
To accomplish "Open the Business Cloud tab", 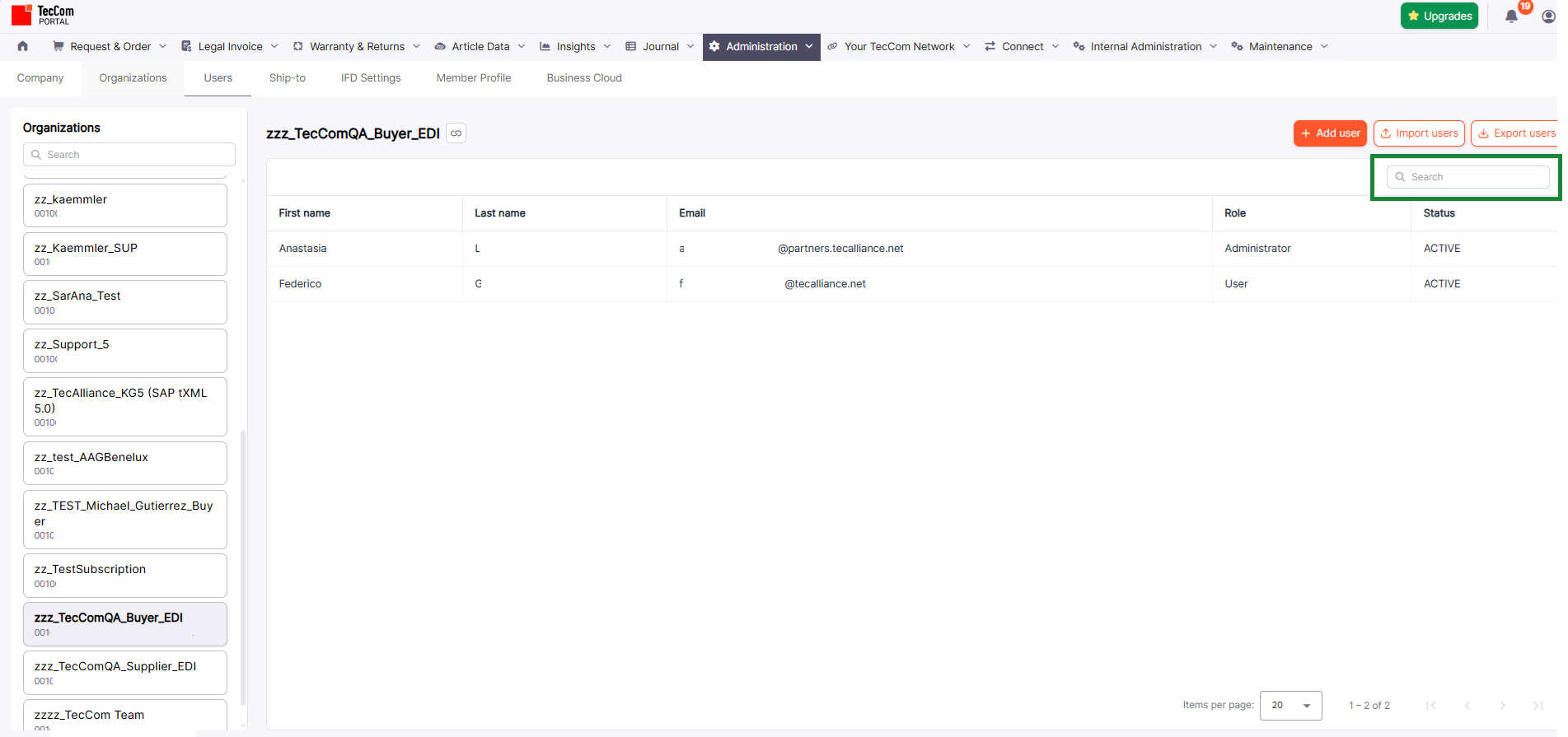I will coord(584,78).
